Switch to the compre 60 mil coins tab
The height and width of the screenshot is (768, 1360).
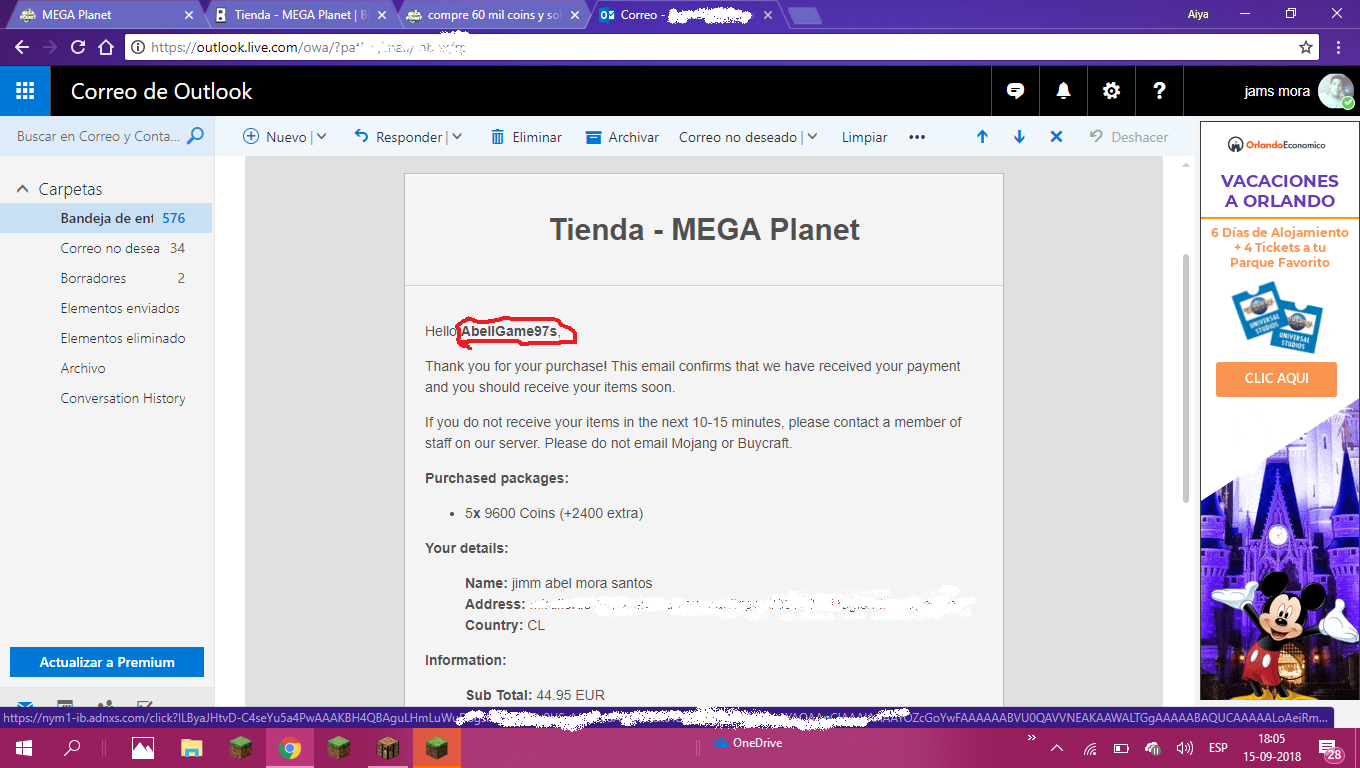(x=492, y=15)
